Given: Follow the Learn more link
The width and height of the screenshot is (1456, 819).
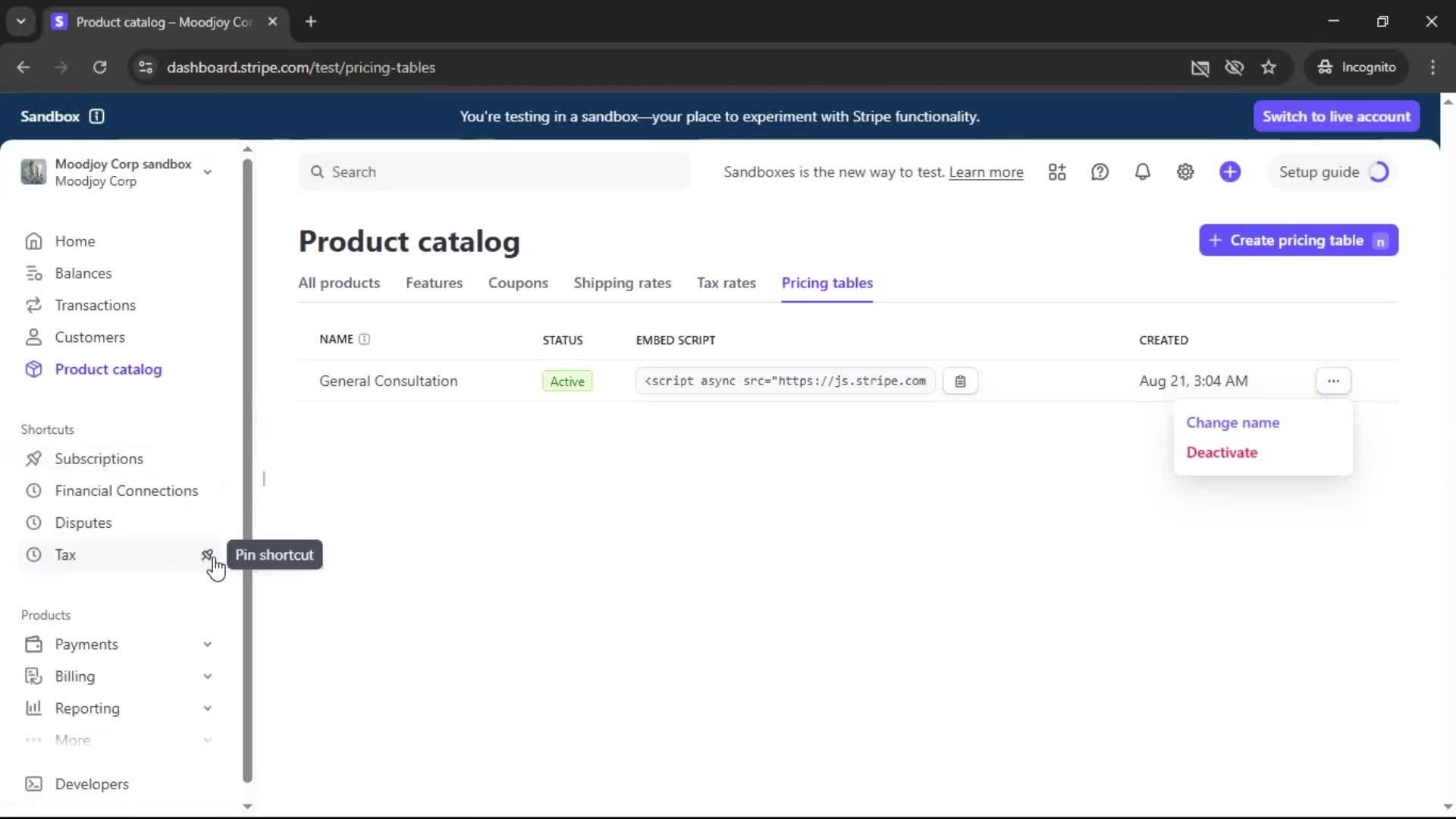Looking at the screenshot, I should click(x=986, y=172).
